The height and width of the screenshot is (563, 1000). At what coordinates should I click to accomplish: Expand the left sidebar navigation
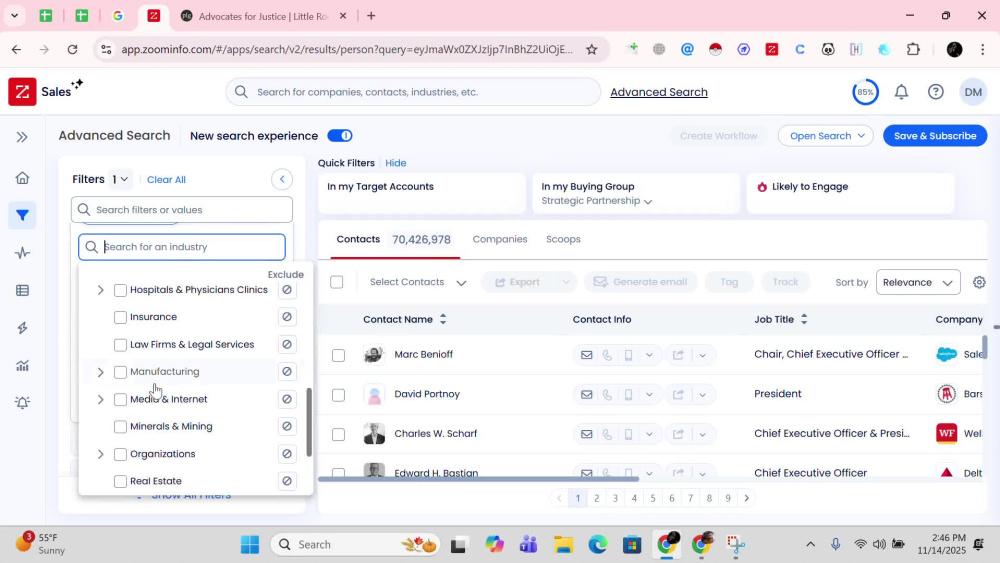22,137
